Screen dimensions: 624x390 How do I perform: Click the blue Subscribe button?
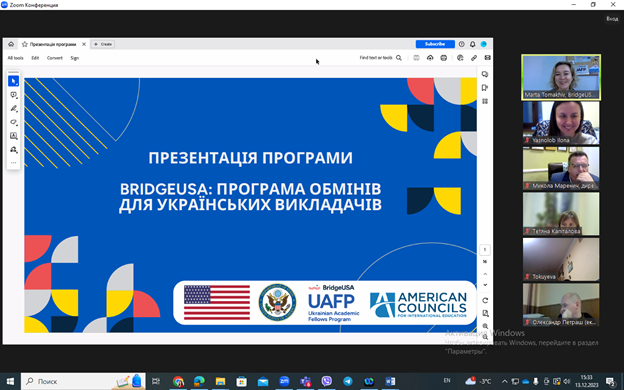[x=435, y=44]
